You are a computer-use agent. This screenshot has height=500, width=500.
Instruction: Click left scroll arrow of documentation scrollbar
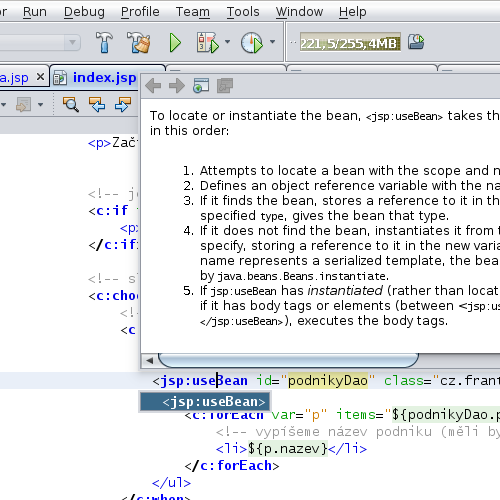(149, 360)
